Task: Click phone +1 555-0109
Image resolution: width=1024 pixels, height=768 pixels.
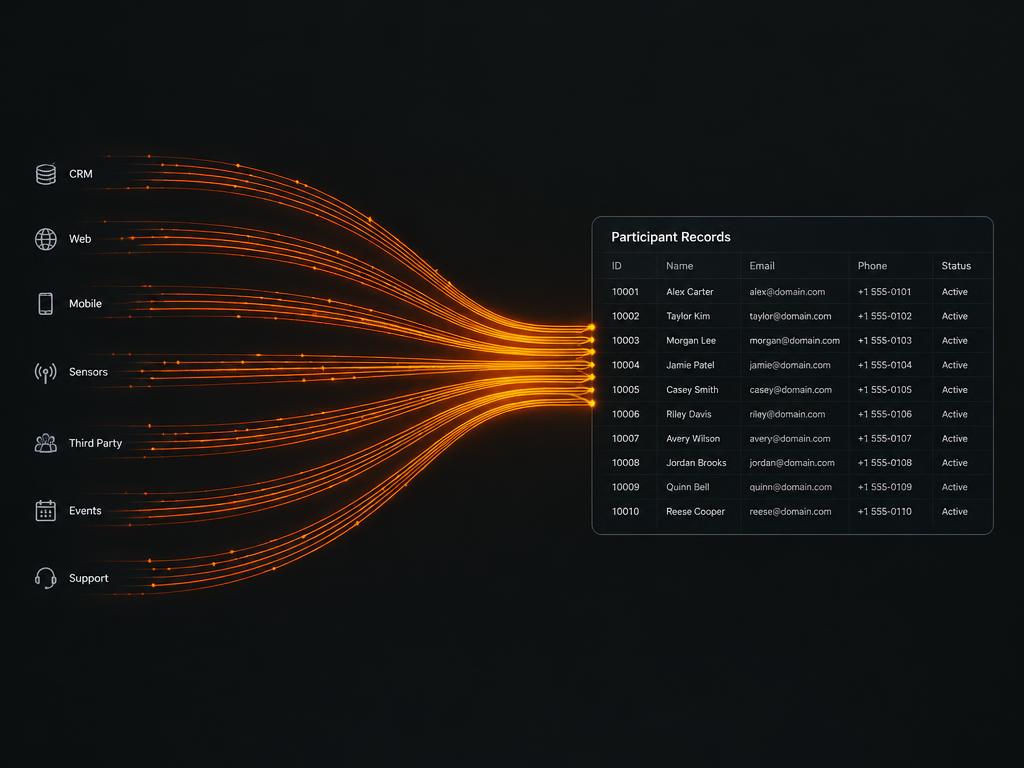Action: click(x=884, y=487)
